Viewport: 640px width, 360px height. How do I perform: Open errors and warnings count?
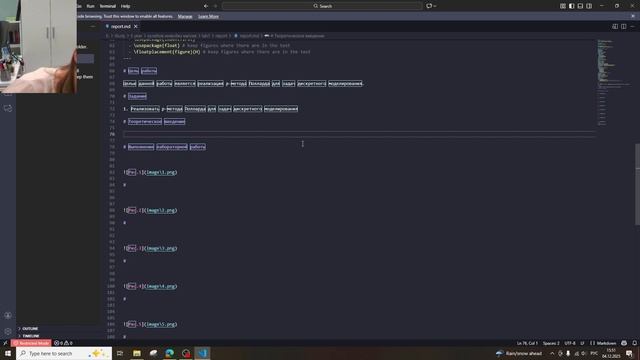pos(63,343)
